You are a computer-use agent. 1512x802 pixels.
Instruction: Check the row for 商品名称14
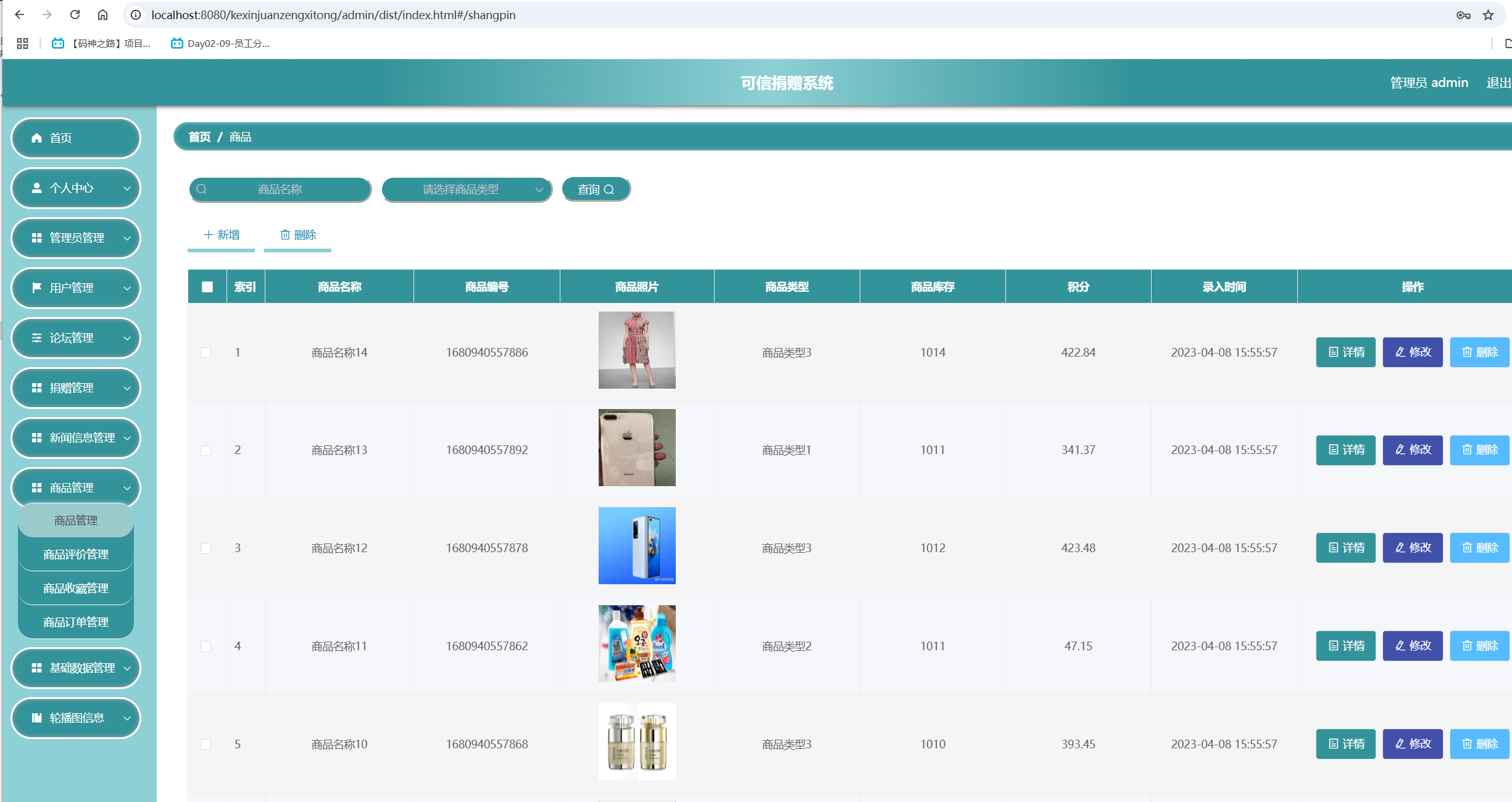[x=206, y=353]
